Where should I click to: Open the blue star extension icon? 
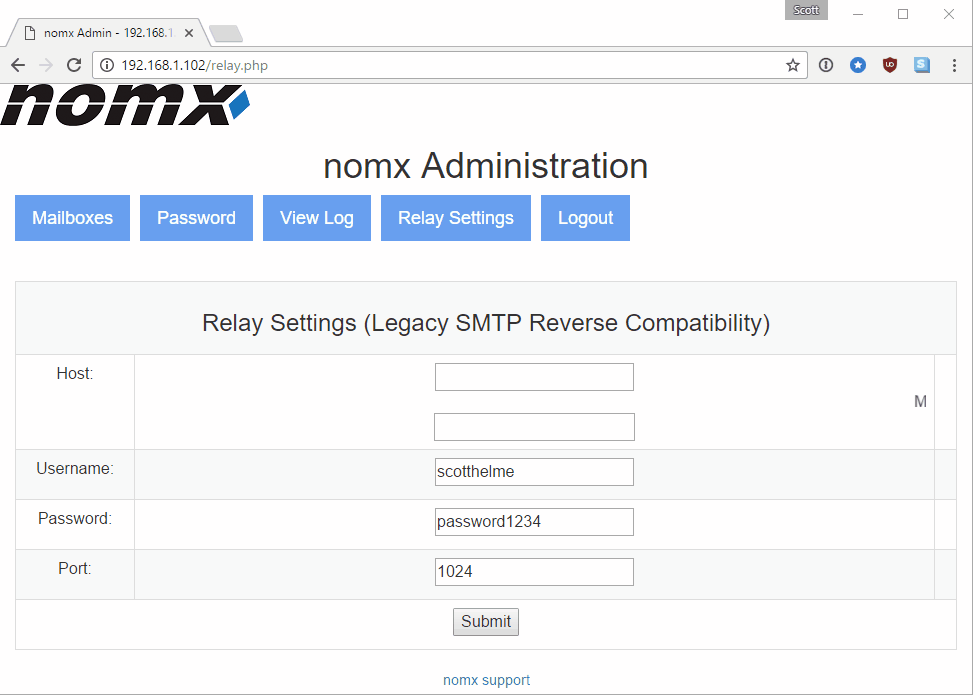click(x=858, y=65)
